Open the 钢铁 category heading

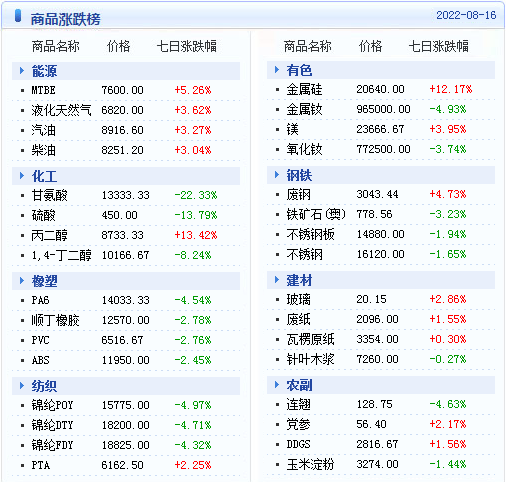[x=299, y=175]
